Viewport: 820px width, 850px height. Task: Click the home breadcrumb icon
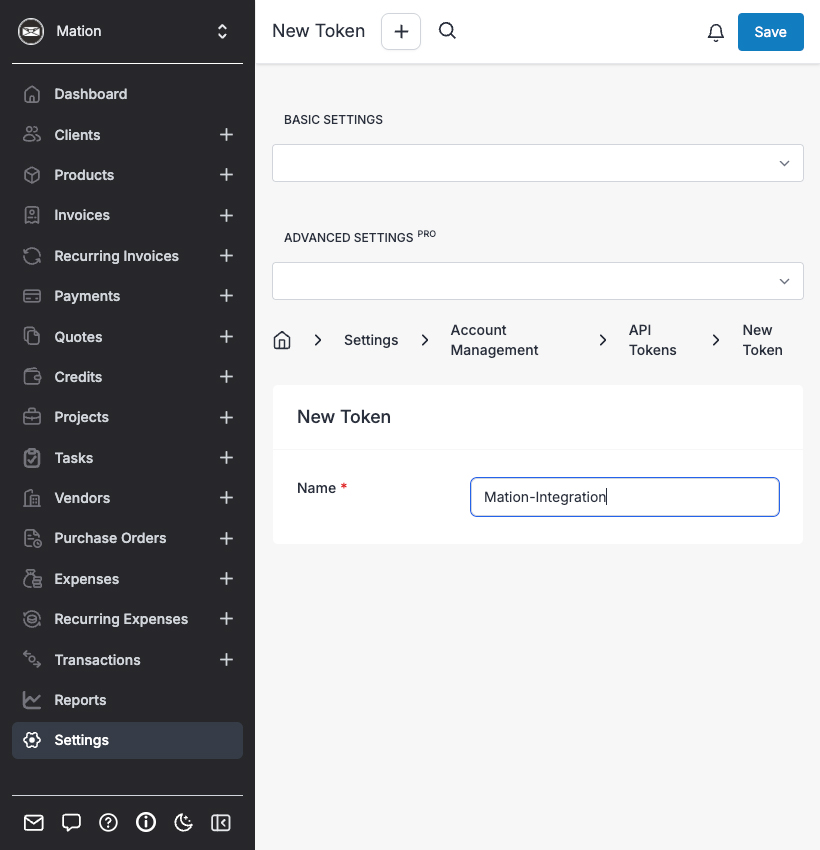[282, 340]
